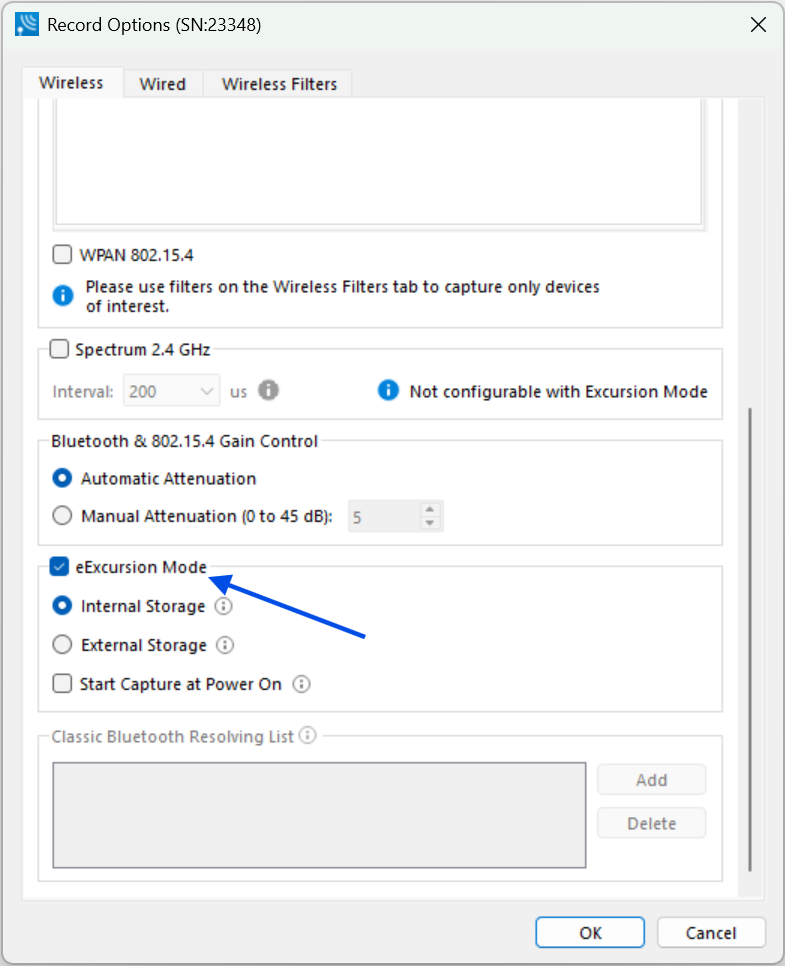Increase manual attenuation with up spinner arrow
This screenshot has width=785, height=966.
tap(430, 509)
